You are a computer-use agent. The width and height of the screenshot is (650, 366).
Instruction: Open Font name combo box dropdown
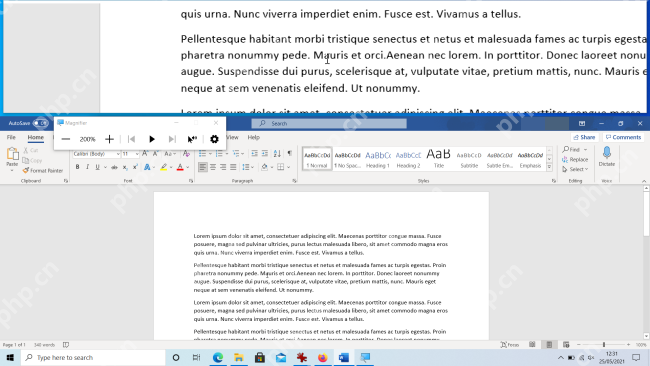[118, 154]
